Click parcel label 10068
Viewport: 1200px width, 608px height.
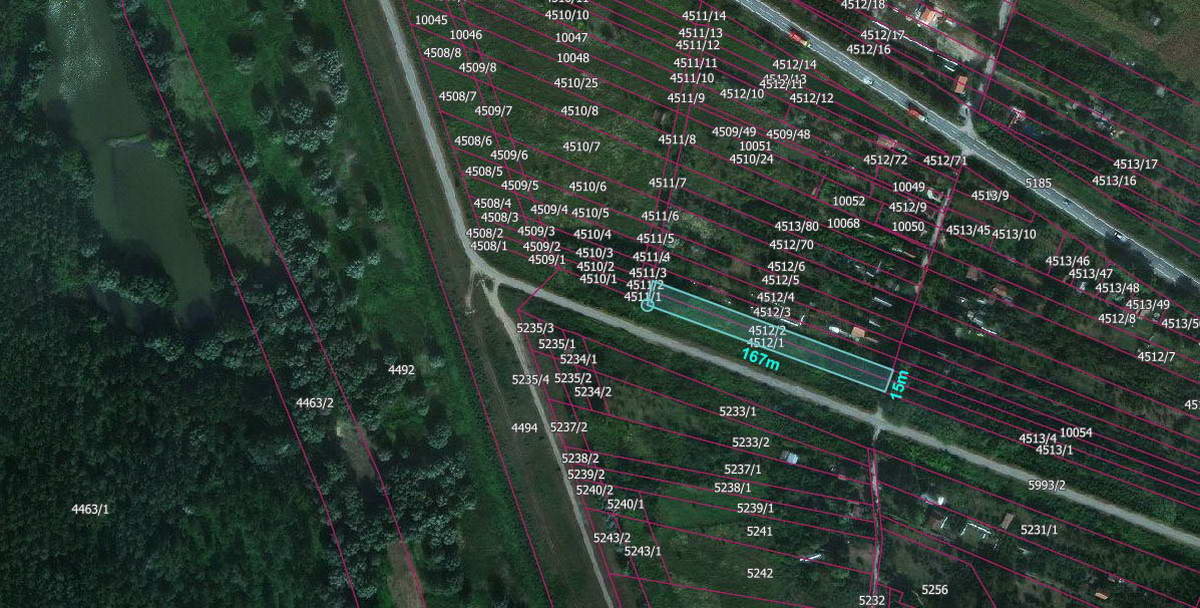point(843,223)
